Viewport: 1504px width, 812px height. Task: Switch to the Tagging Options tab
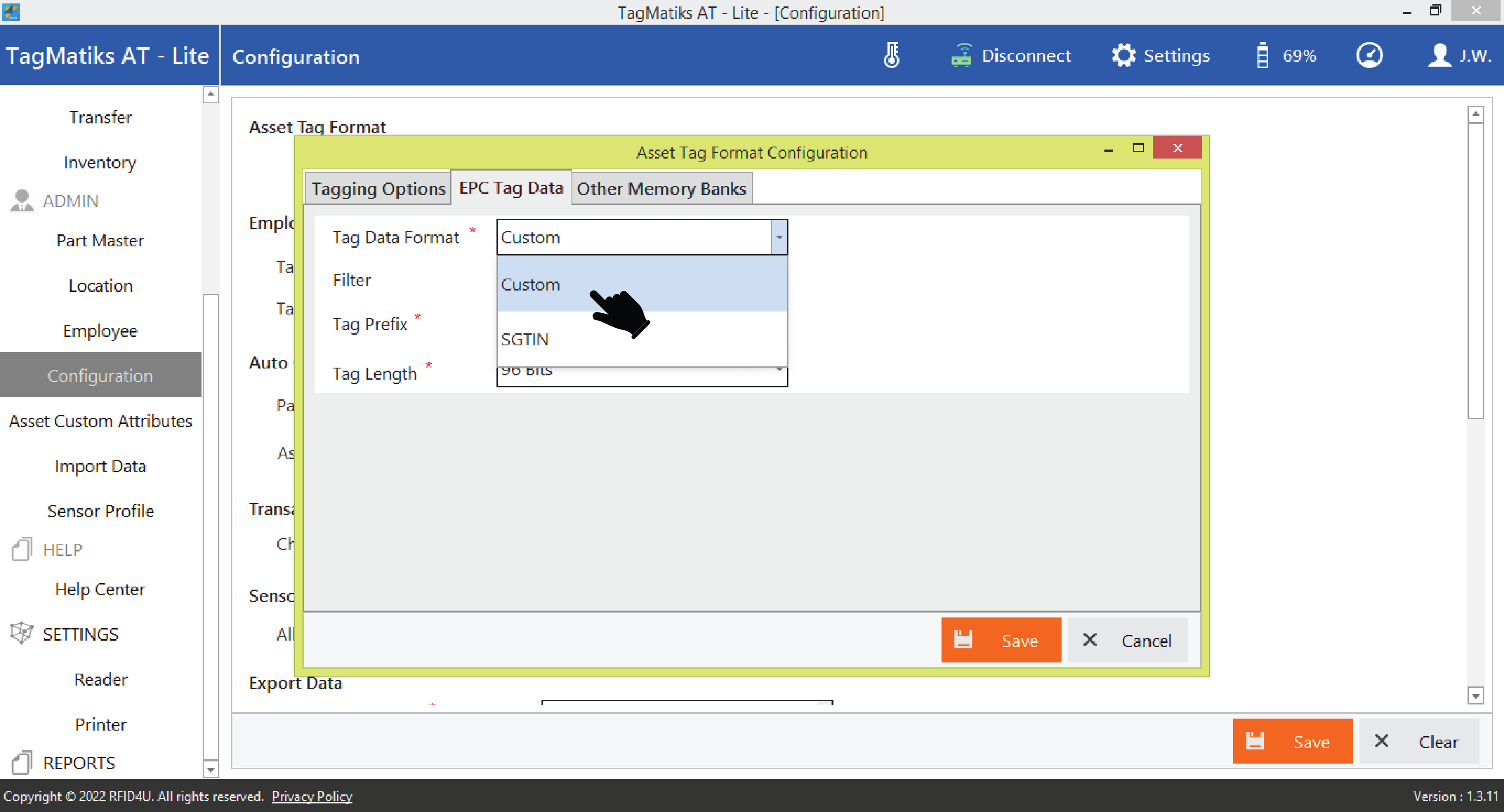(x=378, y=189)
